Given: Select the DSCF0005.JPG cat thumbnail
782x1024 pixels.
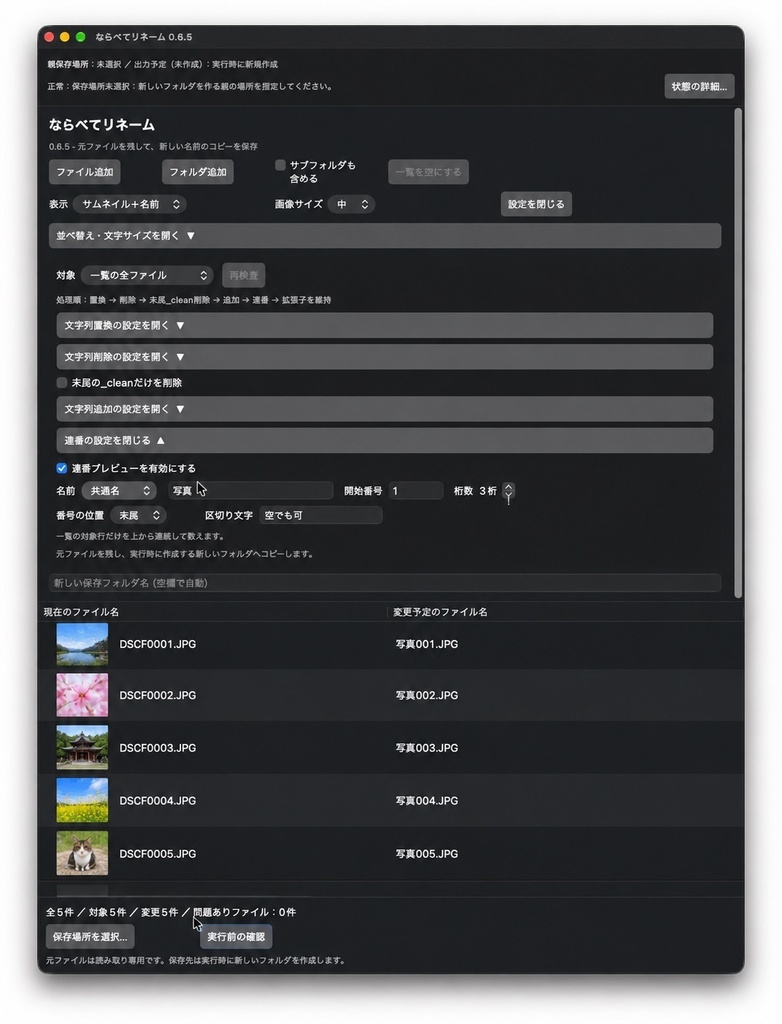Looking at the screenshot, I should click(82, 853).
